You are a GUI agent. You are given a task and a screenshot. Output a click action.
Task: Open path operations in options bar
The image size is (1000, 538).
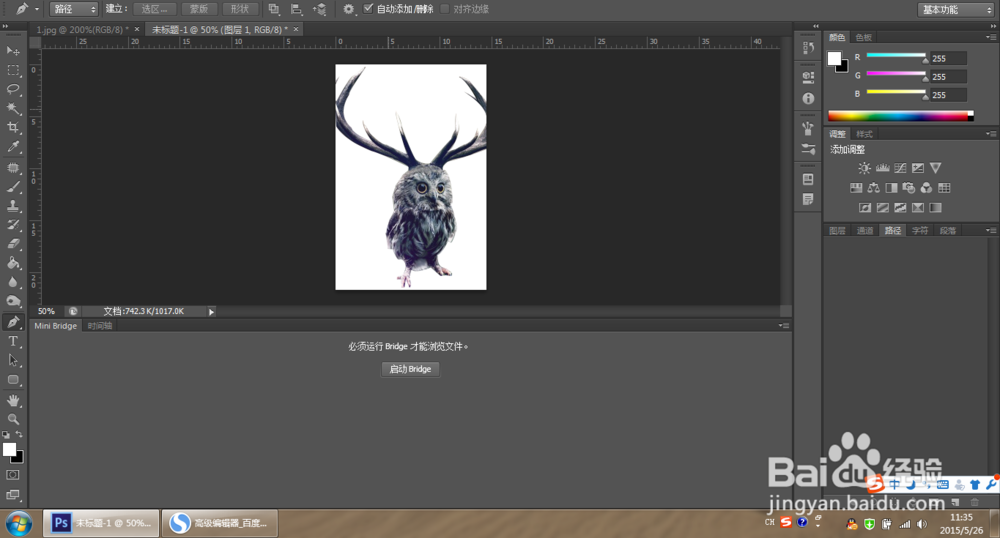click(274, 9)
